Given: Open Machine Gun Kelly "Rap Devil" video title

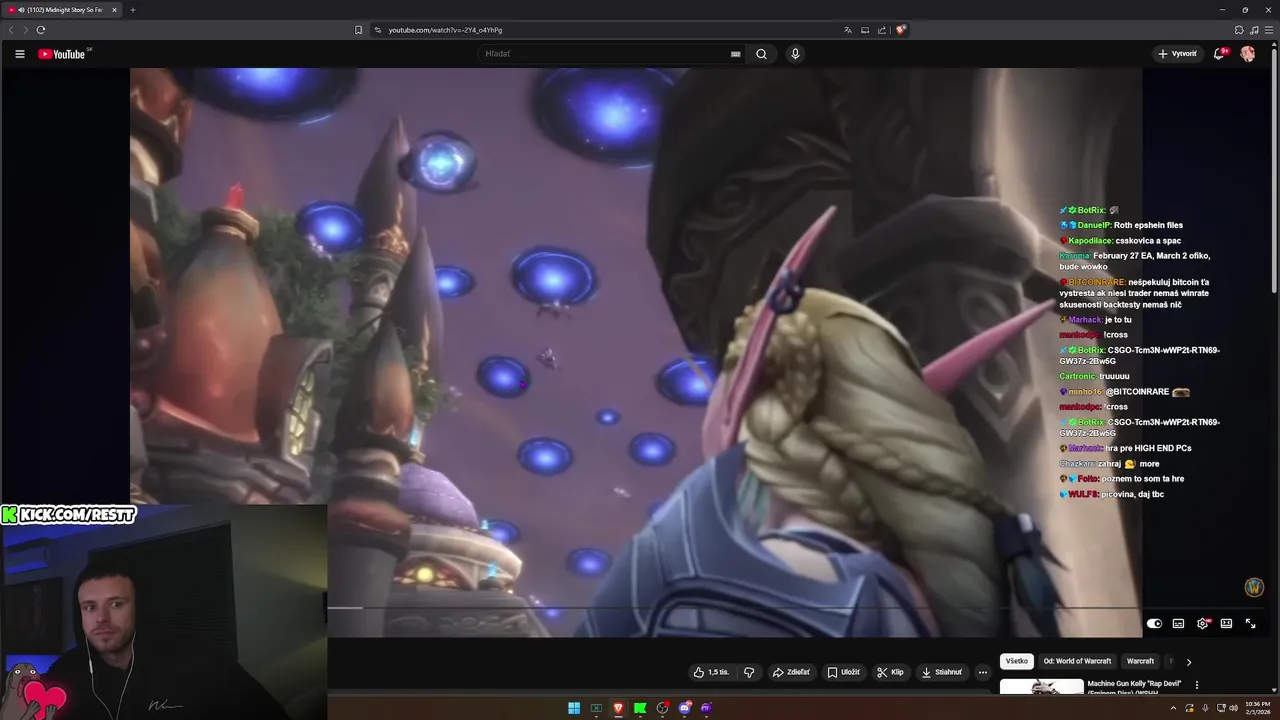Looking at the screenshot, I should point(1134,687).
